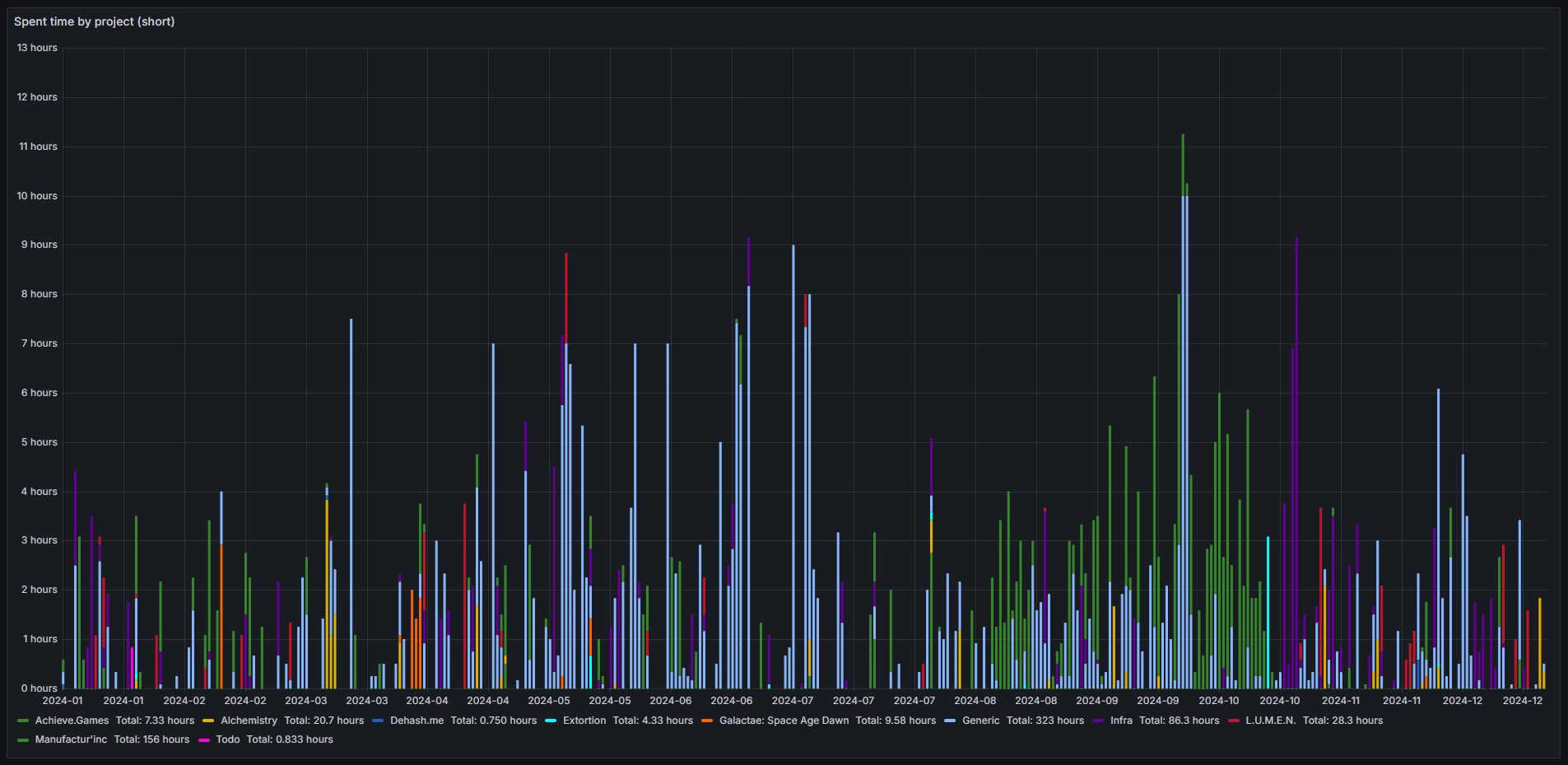Toggle the Infra legend series

pyautogui.click(x=1121, y=721)
